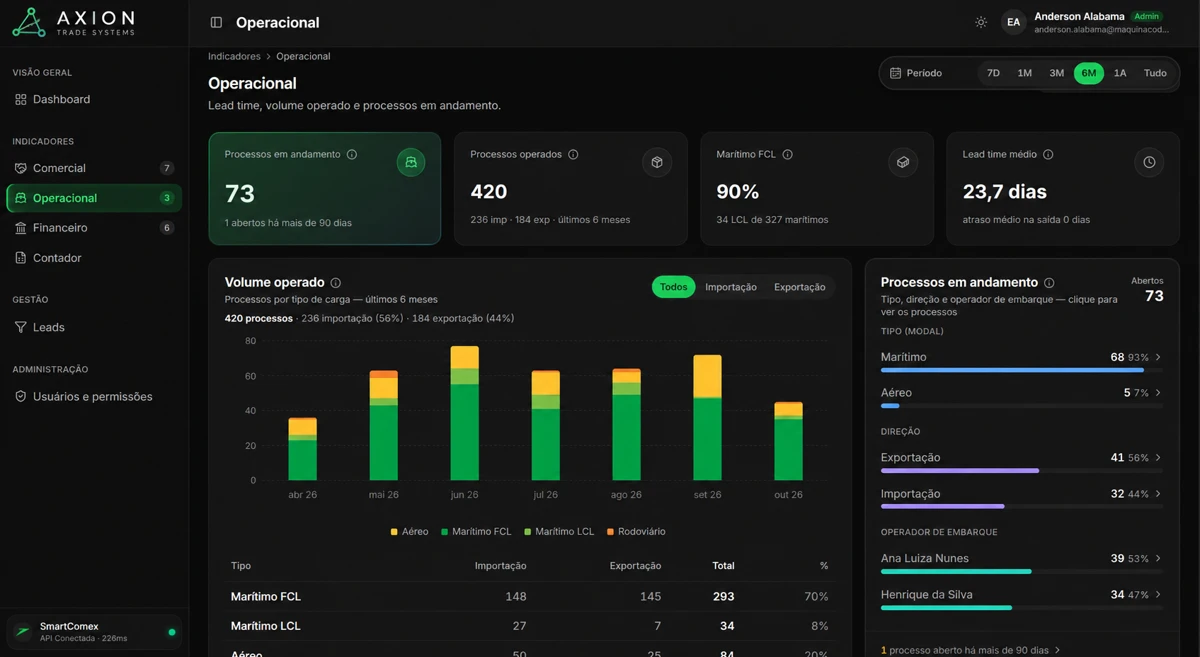1200x657 pixels.
Task: Expand the Ana Luiza Nunes row chevron
Action: tap(1158, 558)
